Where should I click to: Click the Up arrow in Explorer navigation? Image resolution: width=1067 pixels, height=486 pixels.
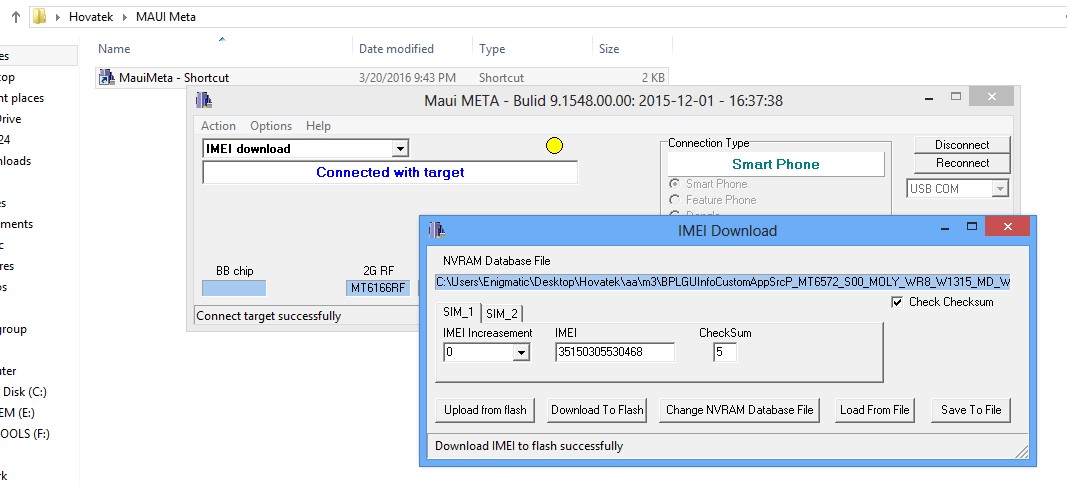click(16, 17)
